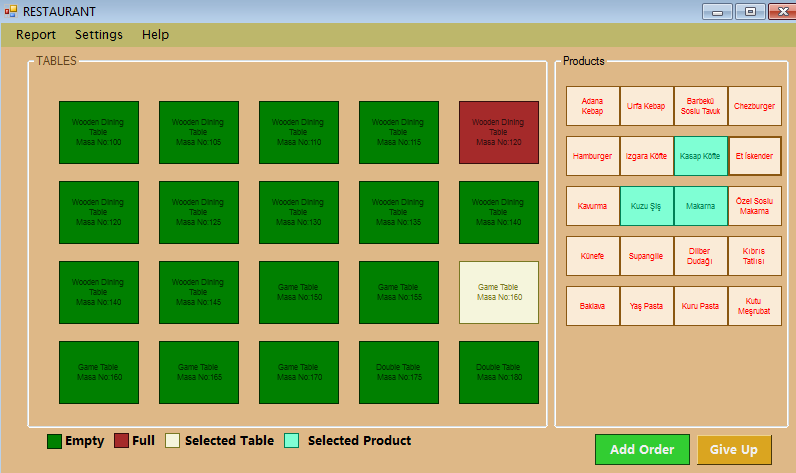Viewport: 796px width, 473px height.
Task: Choose the Supangile product
Action: coord(646,256)
